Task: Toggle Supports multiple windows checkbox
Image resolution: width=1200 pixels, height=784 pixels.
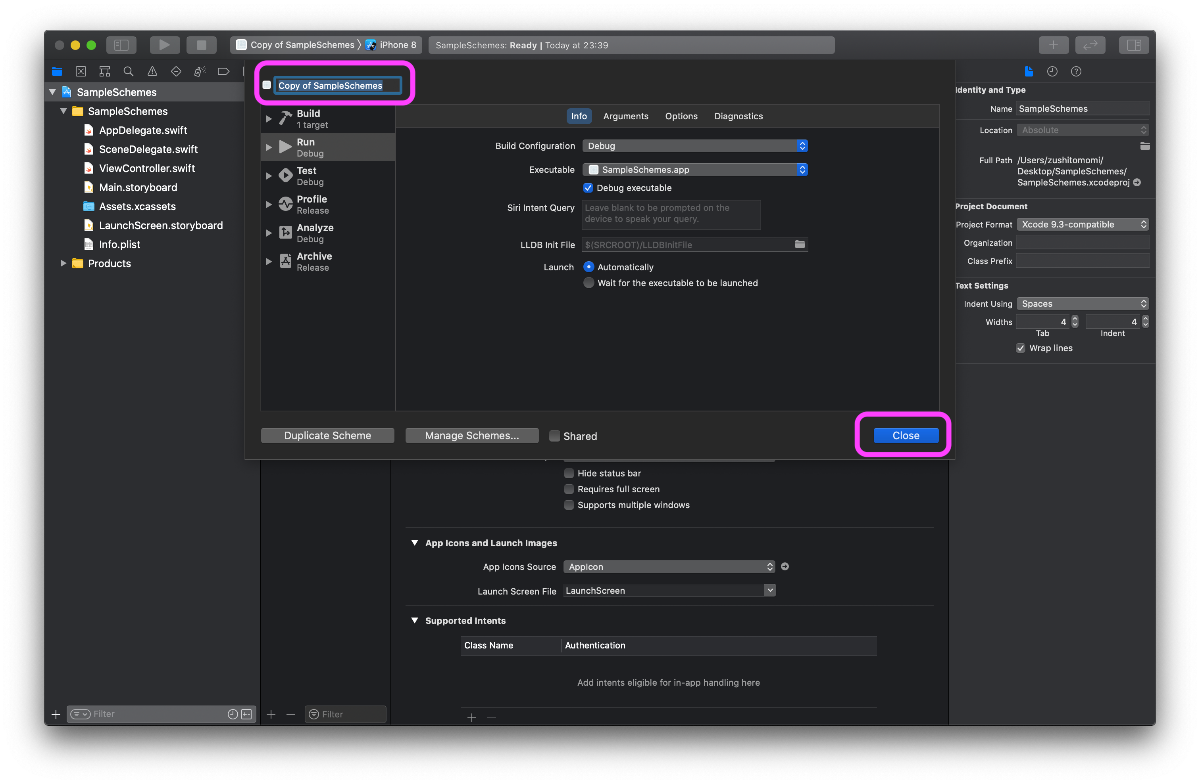Action: (x=569, y=505)
